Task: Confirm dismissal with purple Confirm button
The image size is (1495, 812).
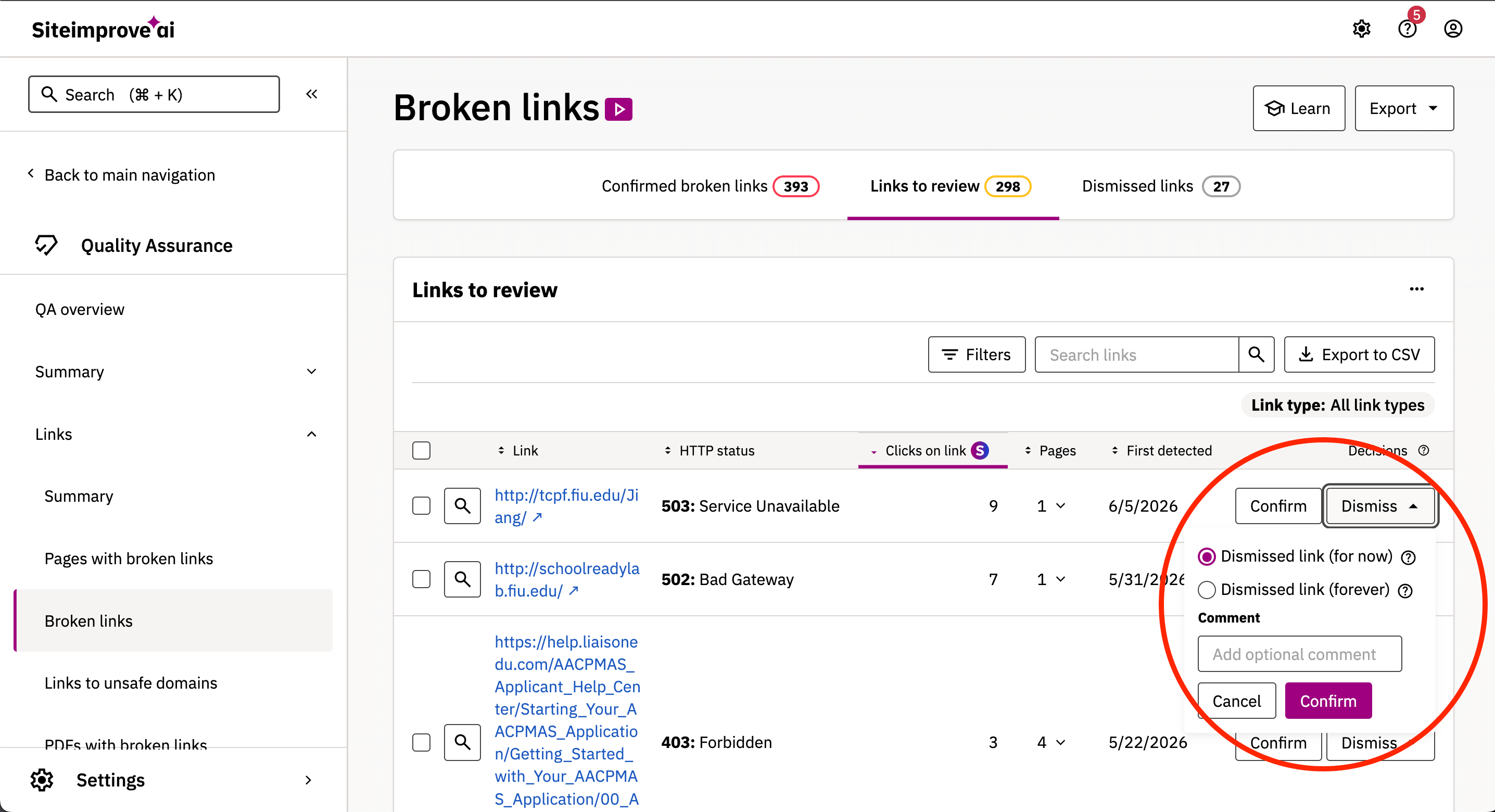Action: click(x=1328, y=701)
